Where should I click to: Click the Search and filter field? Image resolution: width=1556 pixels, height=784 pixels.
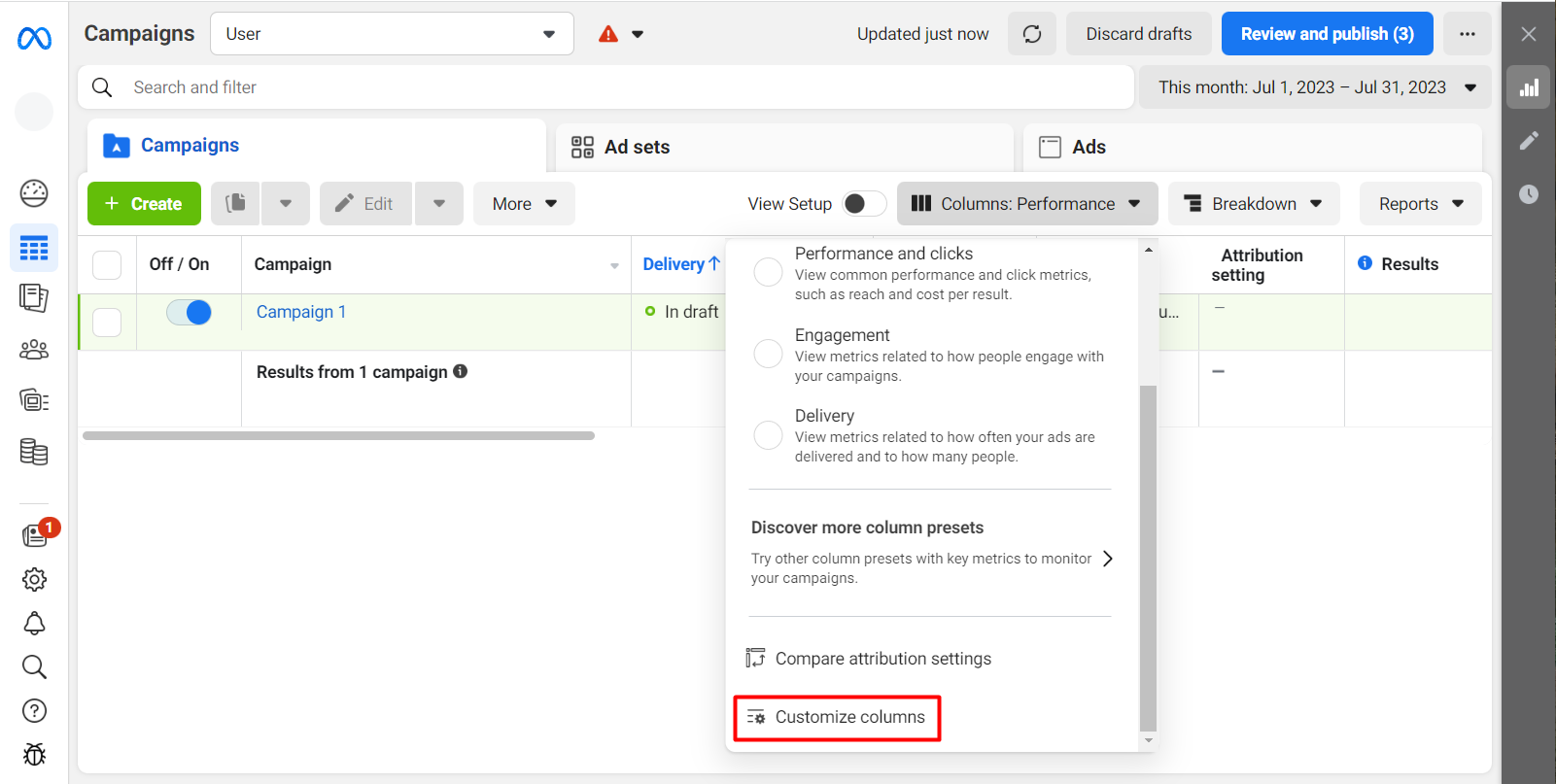[605, 87]
